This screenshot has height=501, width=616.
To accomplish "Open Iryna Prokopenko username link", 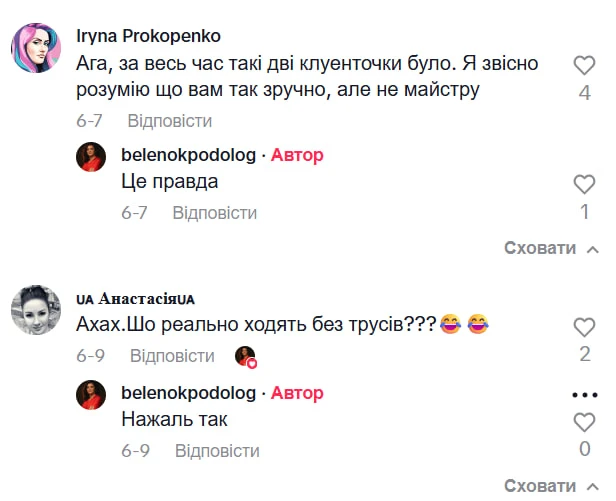I will [x=148, y=35].
